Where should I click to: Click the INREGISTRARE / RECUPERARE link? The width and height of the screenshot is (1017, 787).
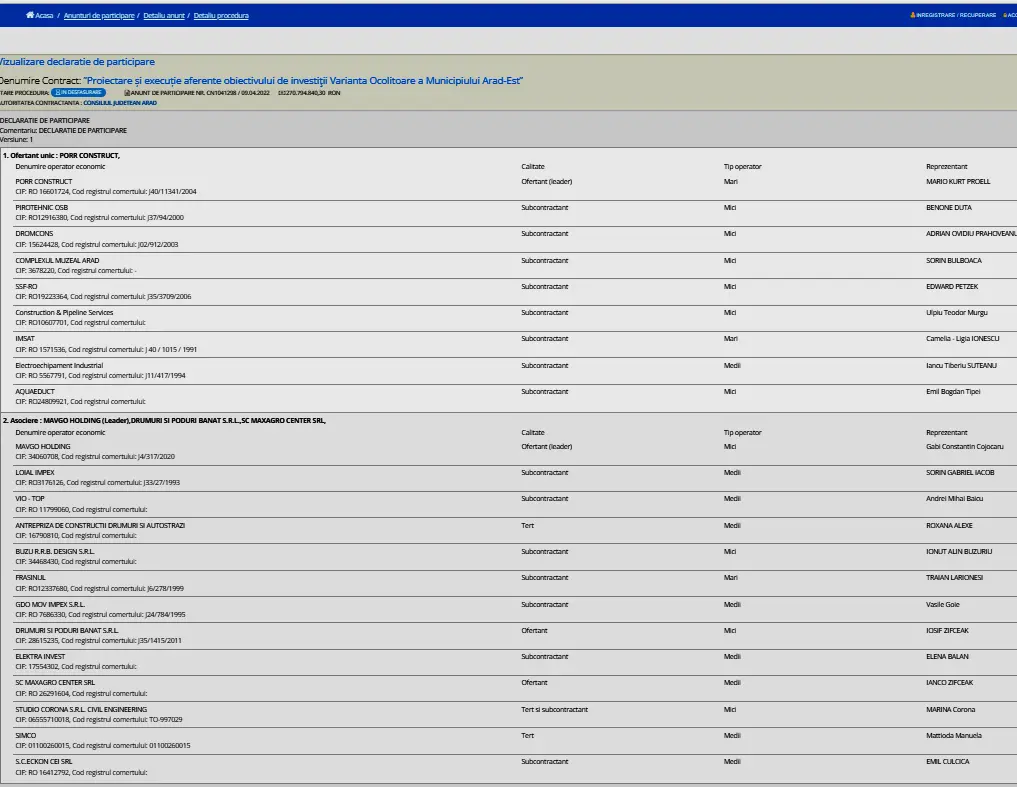click(x=956, y=15)
